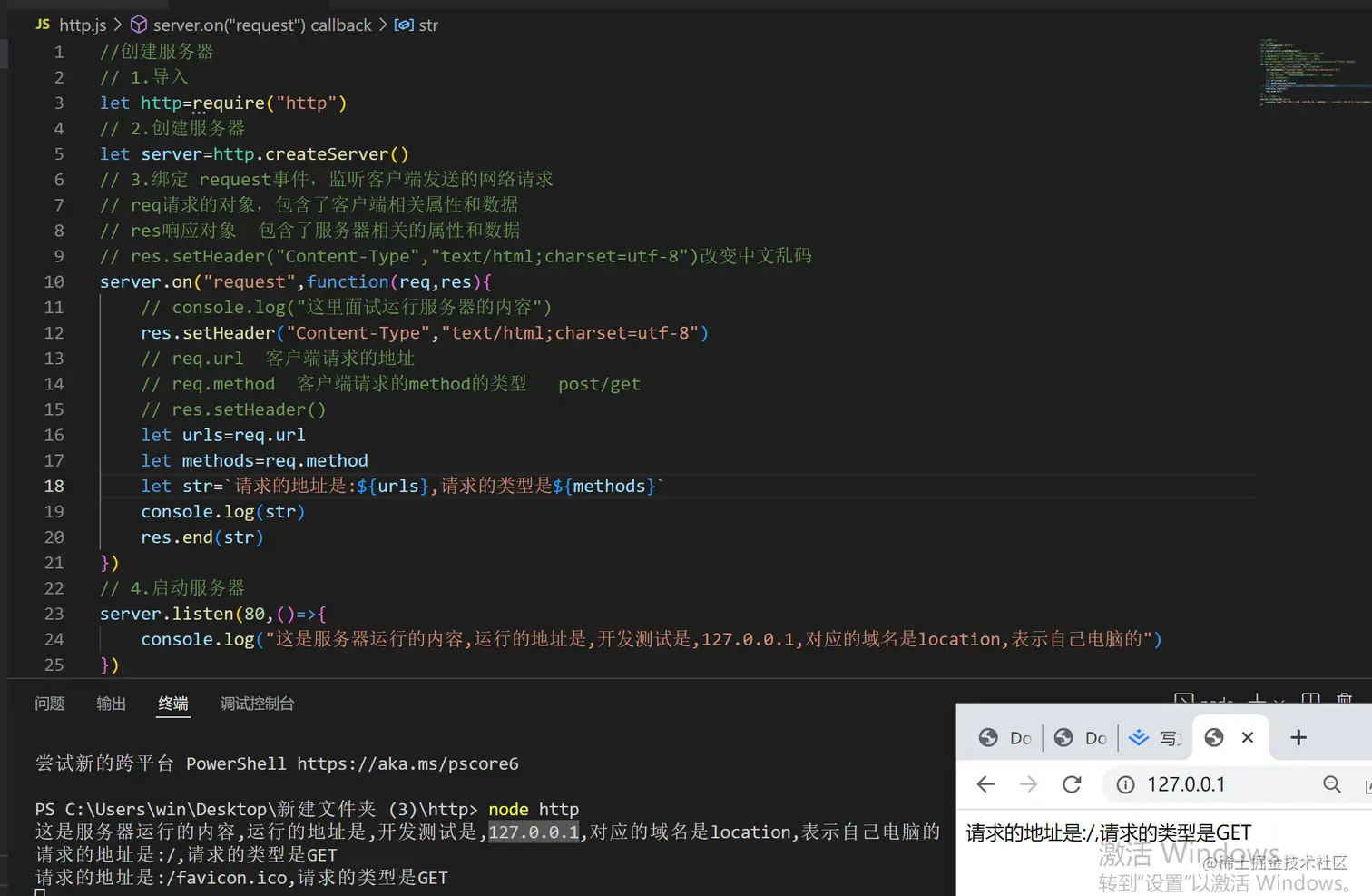Go back in the browser

[985, 784]
